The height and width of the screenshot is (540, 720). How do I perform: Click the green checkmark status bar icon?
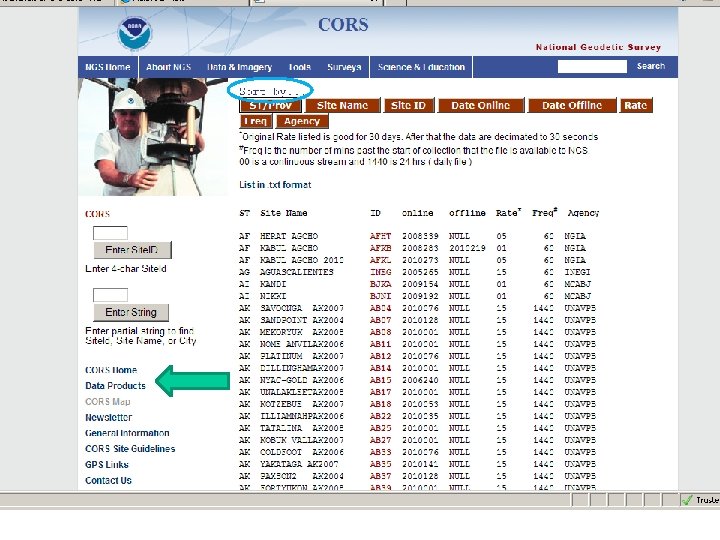point(687,500)
